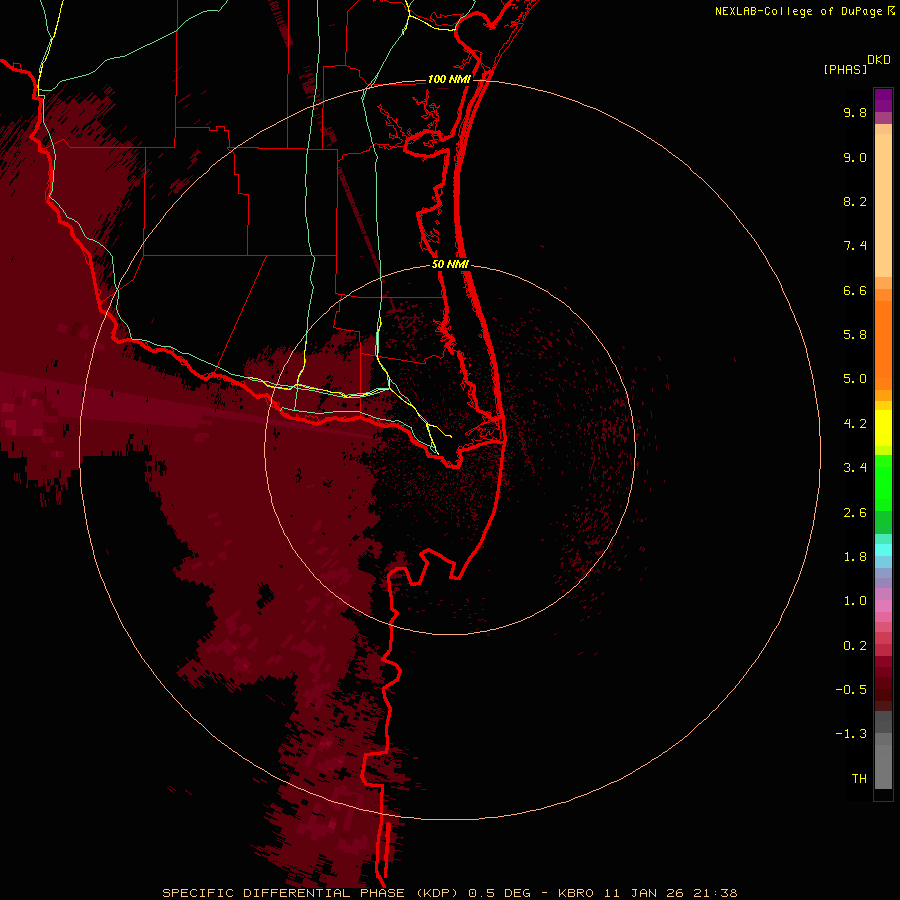Pick the pink band near 1.0
Screen dimensions: 900x900
(x=883, y=606)
